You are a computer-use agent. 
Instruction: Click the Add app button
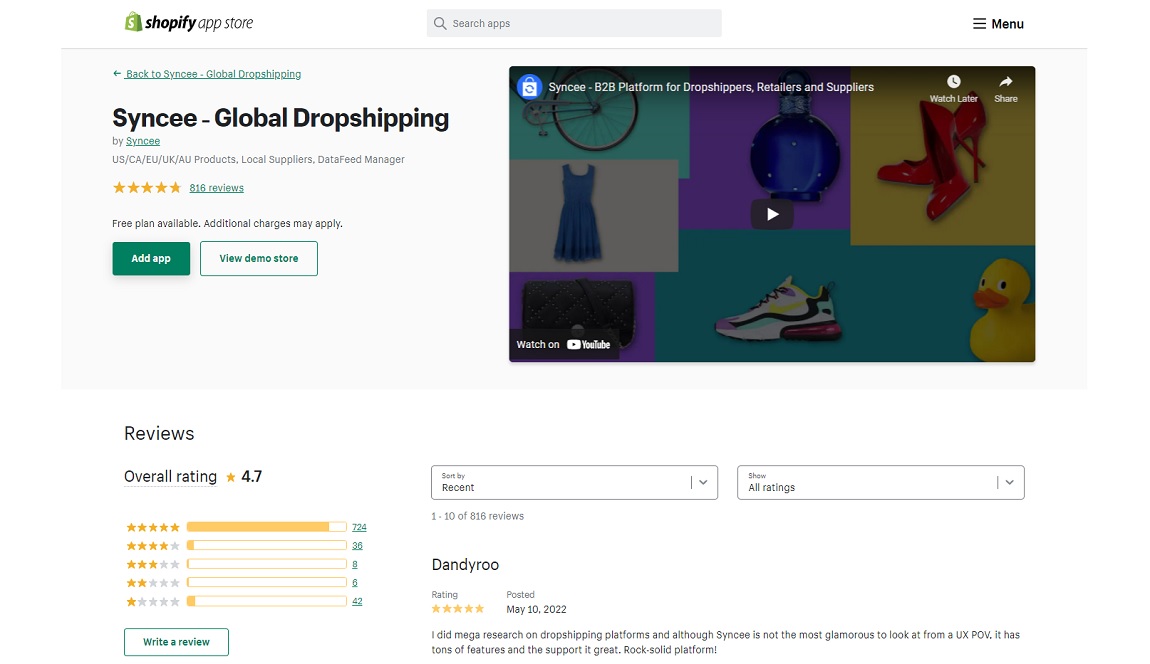(151, 258)
